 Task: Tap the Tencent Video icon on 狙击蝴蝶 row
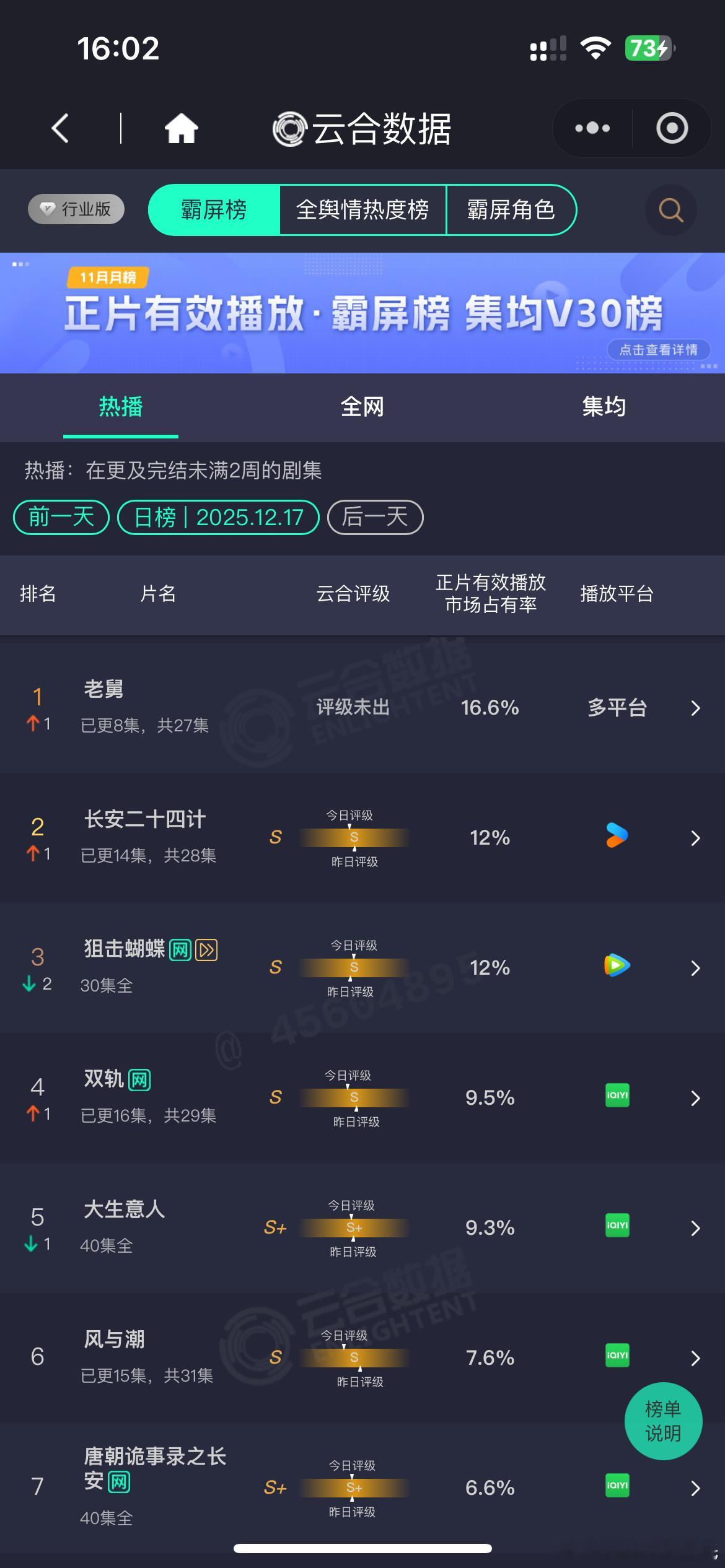616,965
